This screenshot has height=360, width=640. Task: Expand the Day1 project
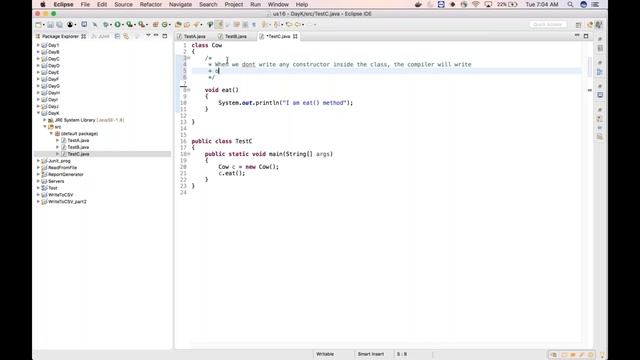point(38,45)
